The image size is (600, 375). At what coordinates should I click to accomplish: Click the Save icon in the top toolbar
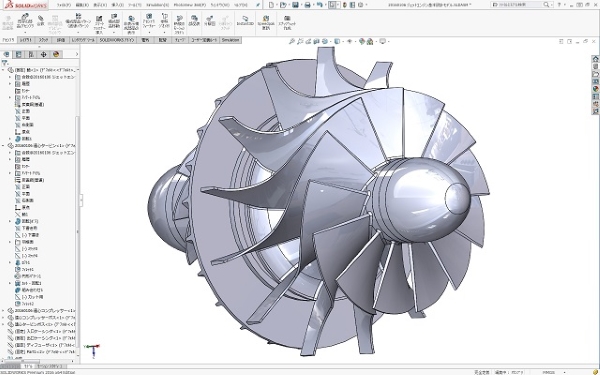[295, 5]
